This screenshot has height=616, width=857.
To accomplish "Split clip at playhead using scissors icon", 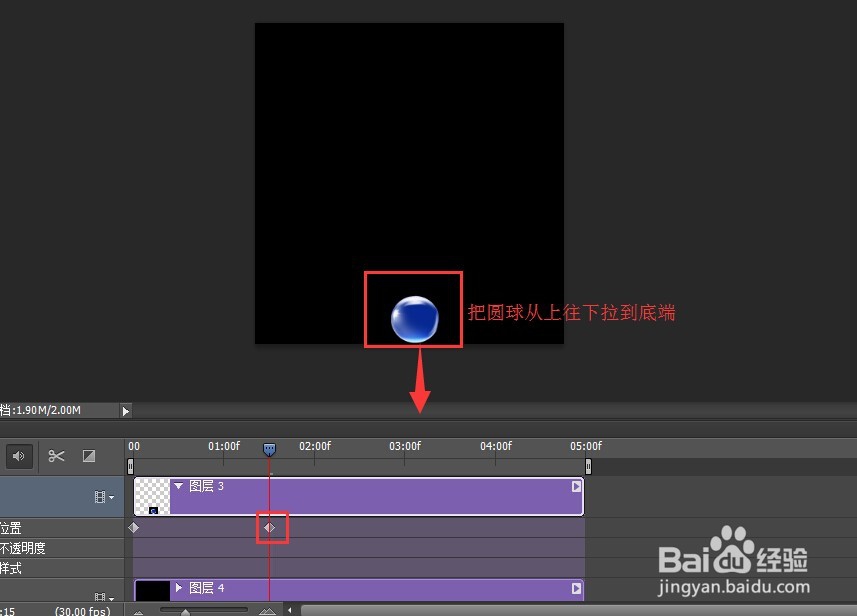I will click(58, 456).
